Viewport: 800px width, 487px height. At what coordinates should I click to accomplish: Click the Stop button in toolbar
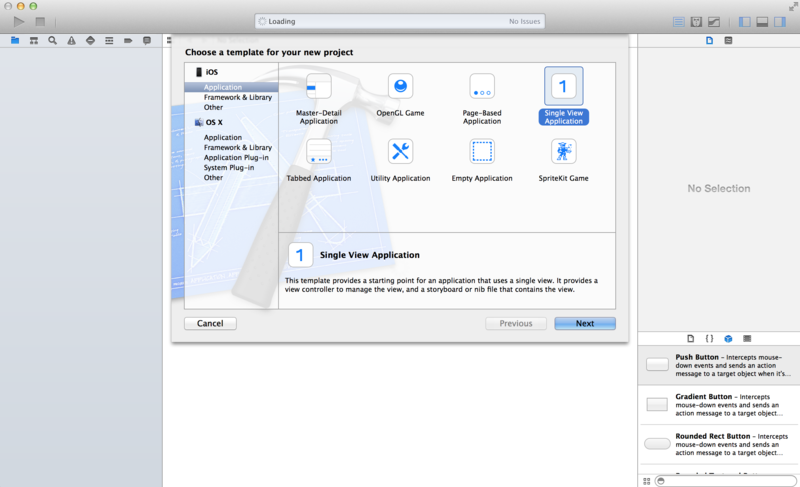40,21
